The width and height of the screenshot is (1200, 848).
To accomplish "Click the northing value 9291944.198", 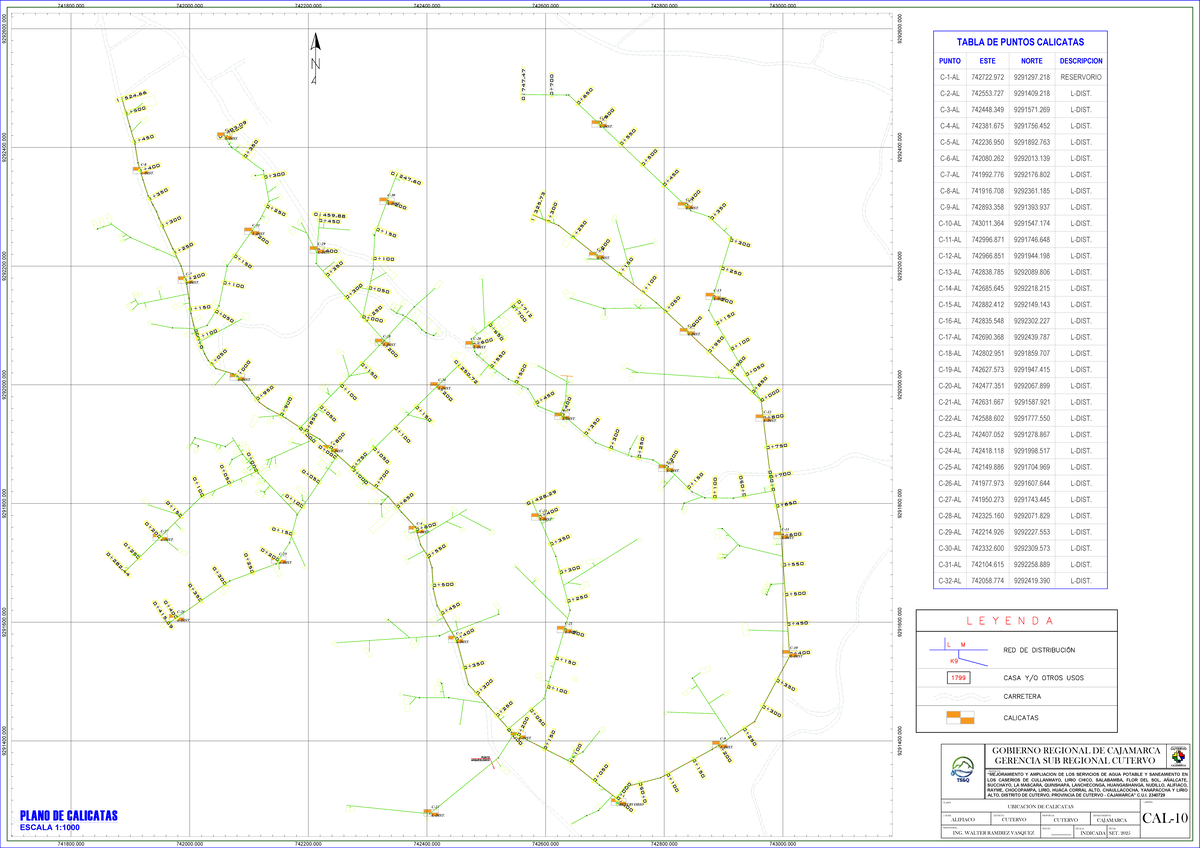I will coord(1032,255).
